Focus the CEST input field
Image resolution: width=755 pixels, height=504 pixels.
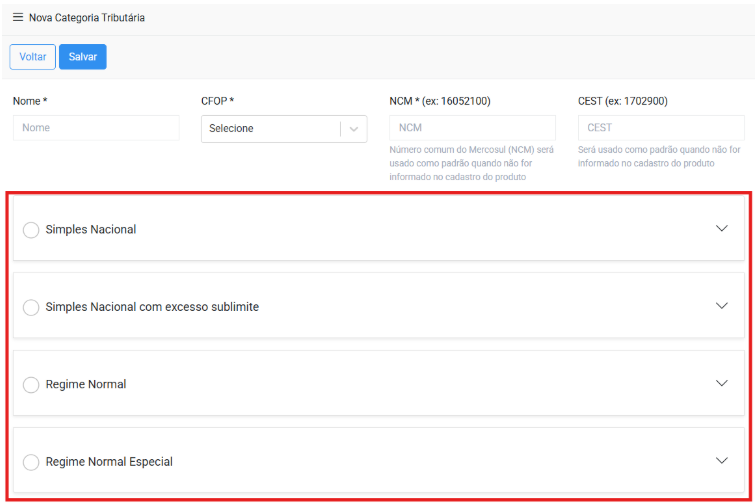tap(661, 128)
